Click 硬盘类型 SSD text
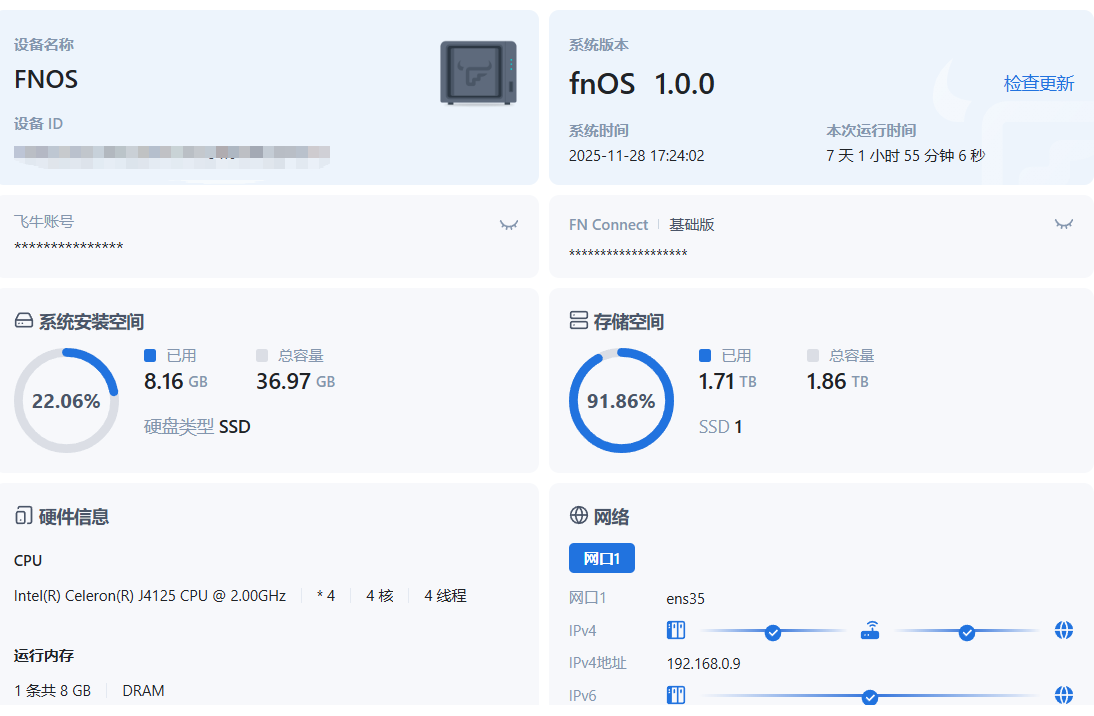The width and height of the screenshot is (1094, 716). click(x=197, y=426)
